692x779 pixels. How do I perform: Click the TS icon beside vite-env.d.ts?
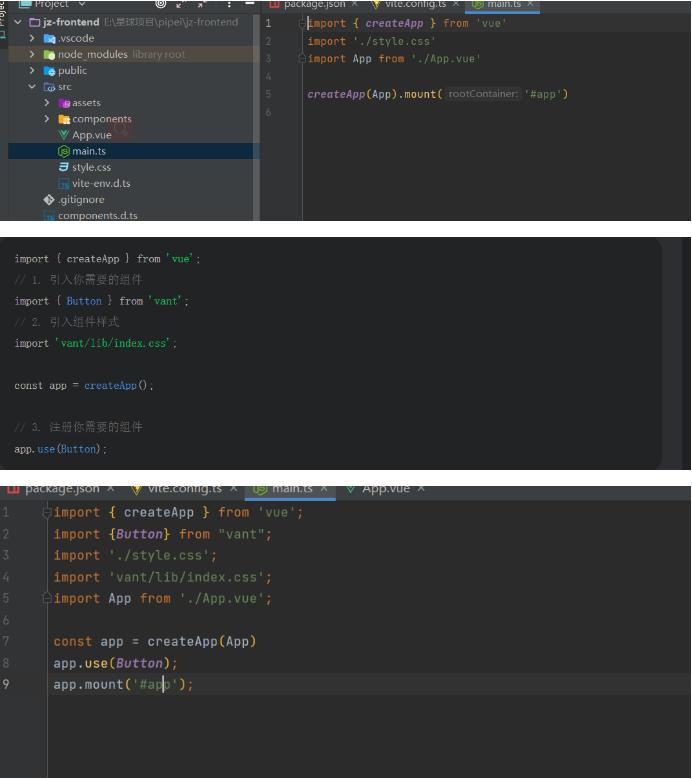pos(64,183)
